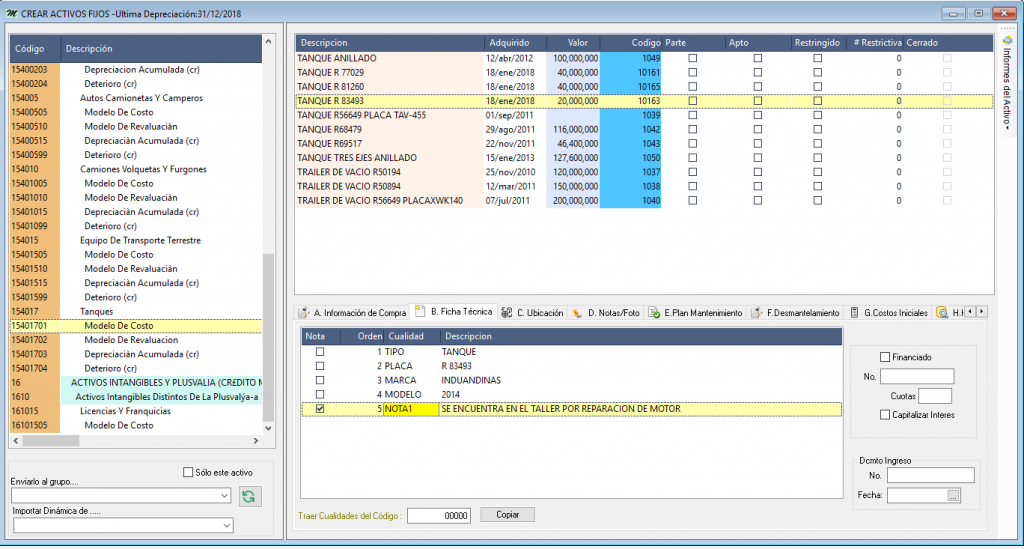Click the right arrow to scroll tabs
Image resolution: width=1024 pixels, height=549 pixels.
(x=981, y=312)
